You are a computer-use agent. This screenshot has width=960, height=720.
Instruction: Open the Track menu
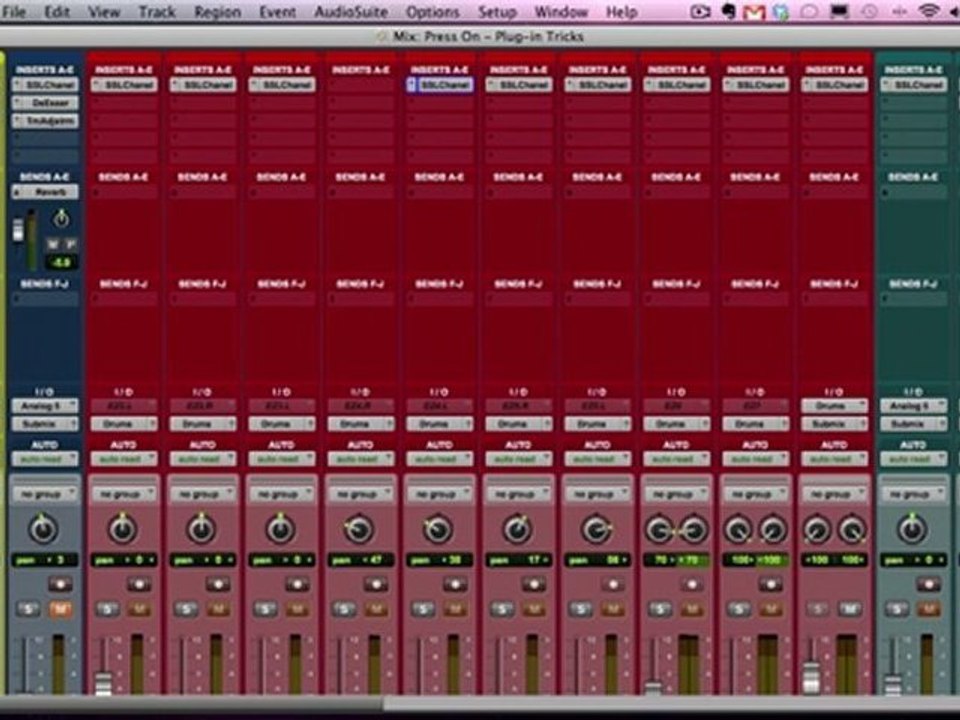(x=157, y=12)
